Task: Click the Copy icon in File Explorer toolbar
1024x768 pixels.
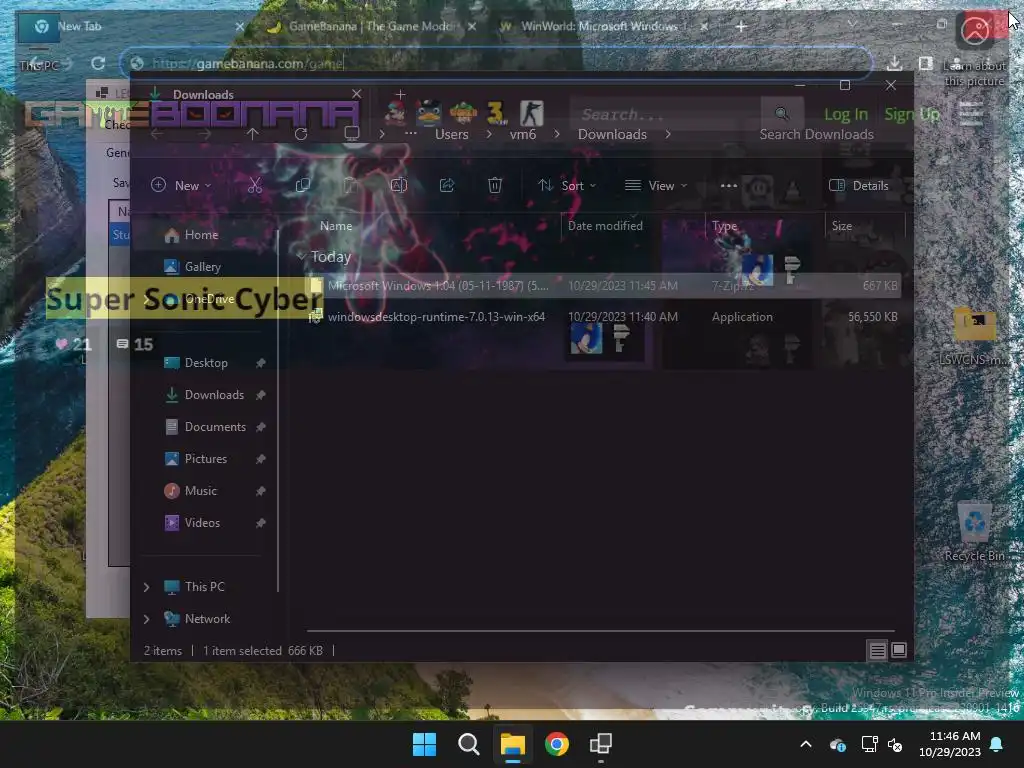Action: pyautogui.click(x=302, y=185)
